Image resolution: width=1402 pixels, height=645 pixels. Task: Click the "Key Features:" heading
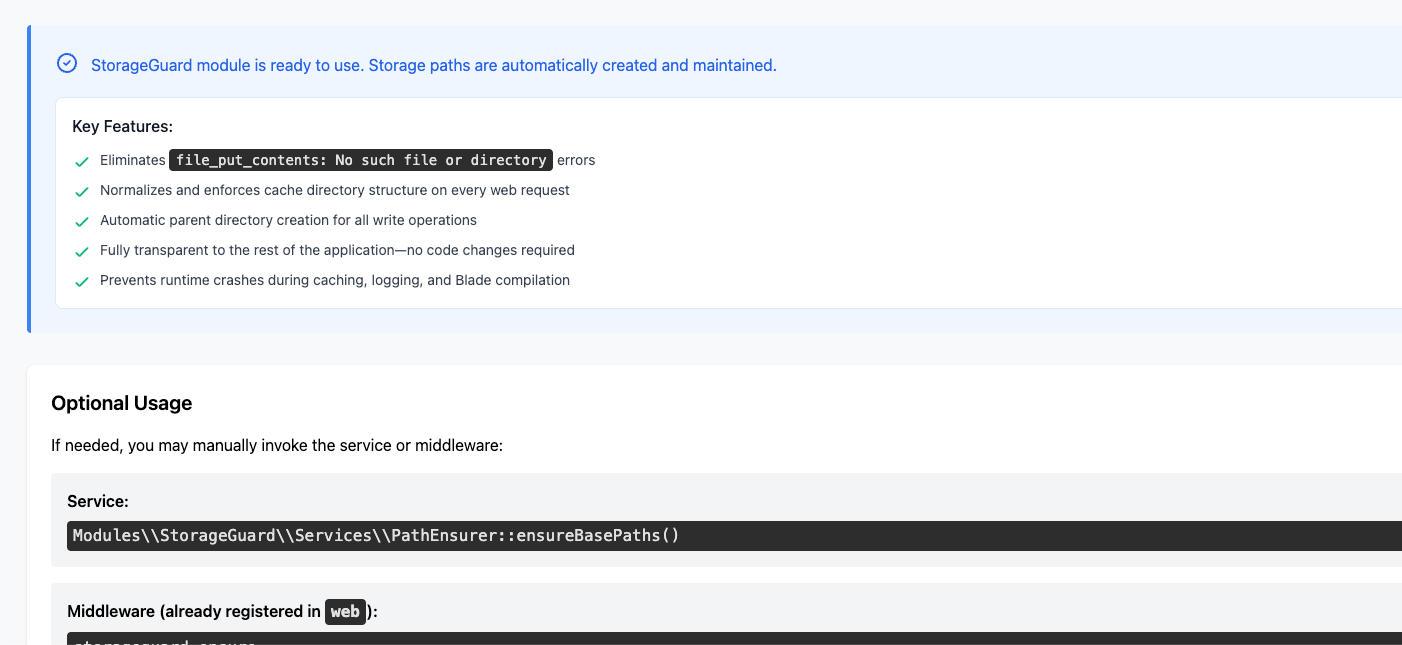tap(123, 126)
